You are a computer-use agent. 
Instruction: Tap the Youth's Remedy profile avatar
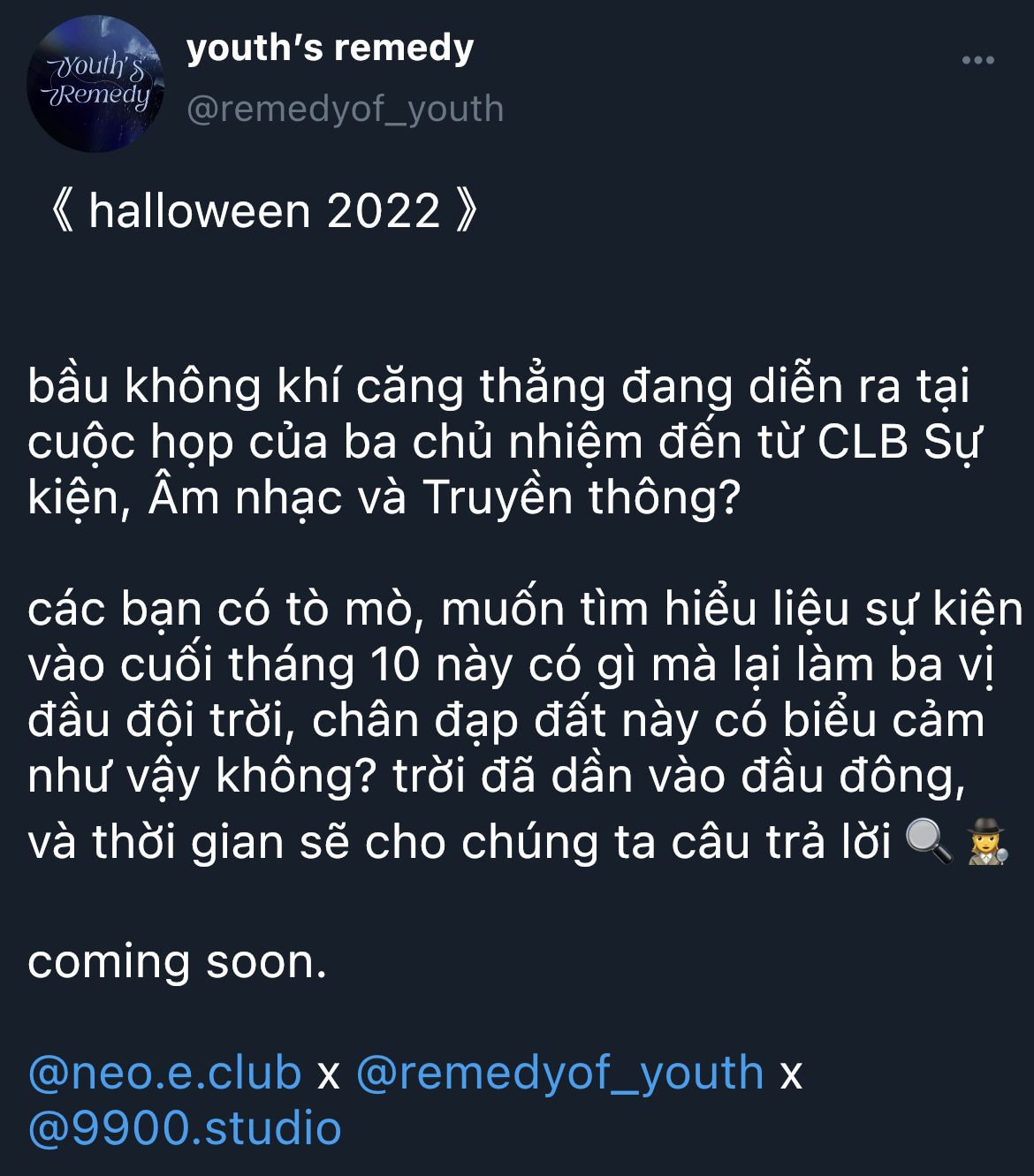pyautogui.click(x=96, y=84)
